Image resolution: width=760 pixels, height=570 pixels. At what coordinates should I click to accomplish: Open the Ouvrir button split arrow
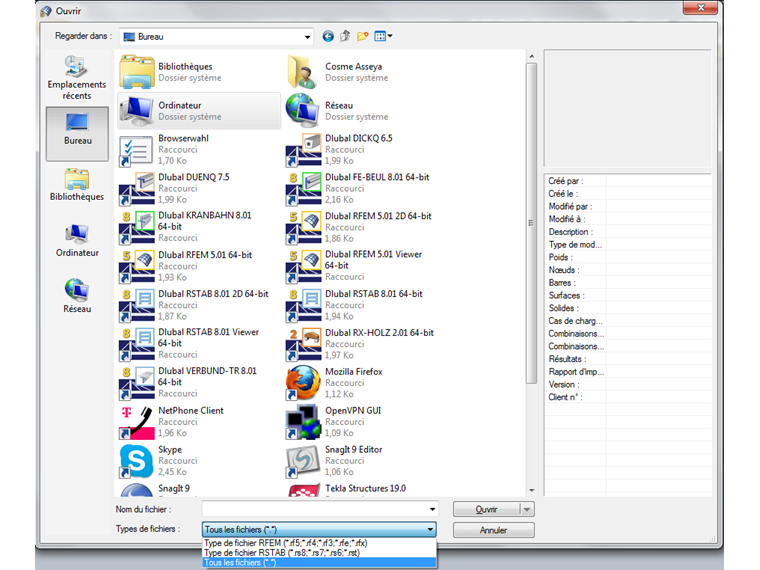point(527,509)
